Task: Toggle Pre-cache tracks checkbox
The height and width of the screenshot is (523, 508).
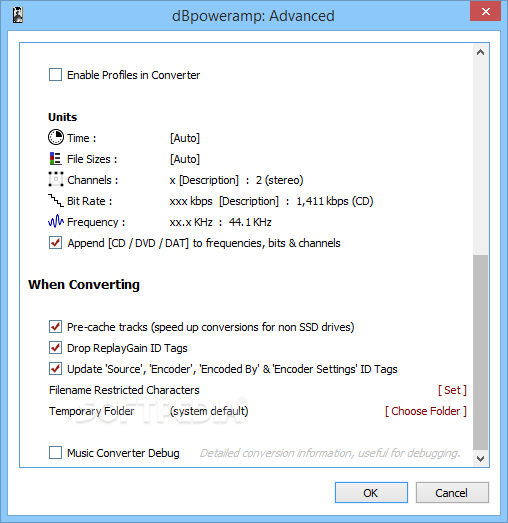Action: (55, 327)
